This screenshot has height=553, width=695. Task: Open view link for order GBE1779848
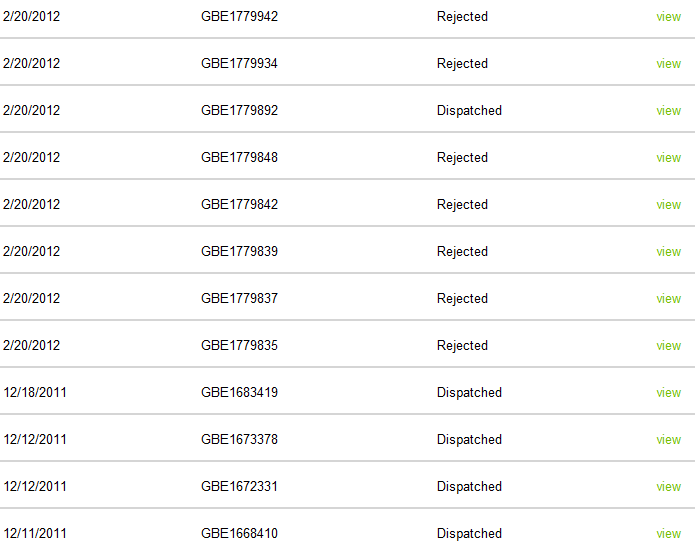click(x=668, y=158)
